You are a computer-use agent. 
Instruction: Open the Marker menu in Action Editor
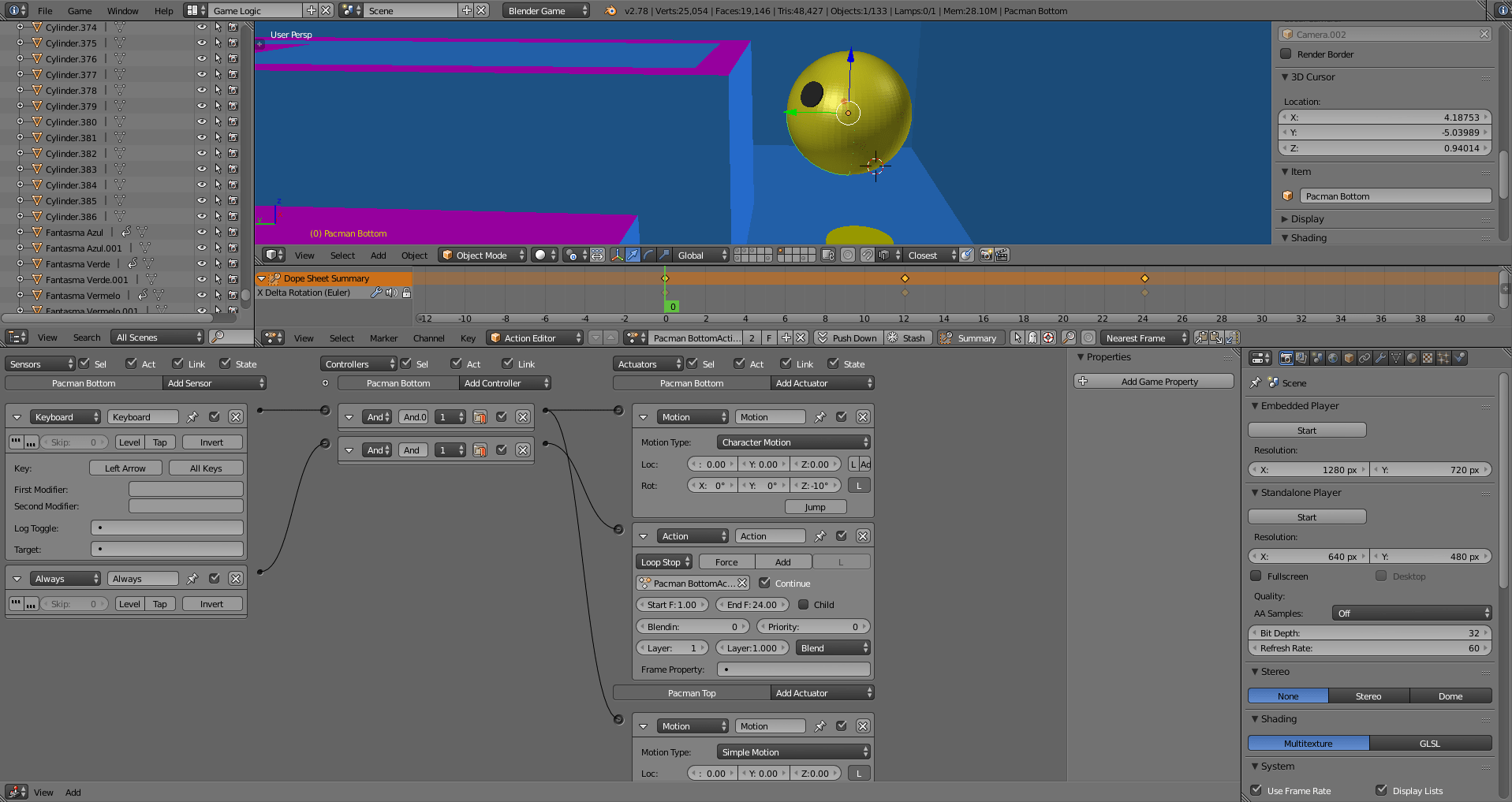tap(383, 338)
